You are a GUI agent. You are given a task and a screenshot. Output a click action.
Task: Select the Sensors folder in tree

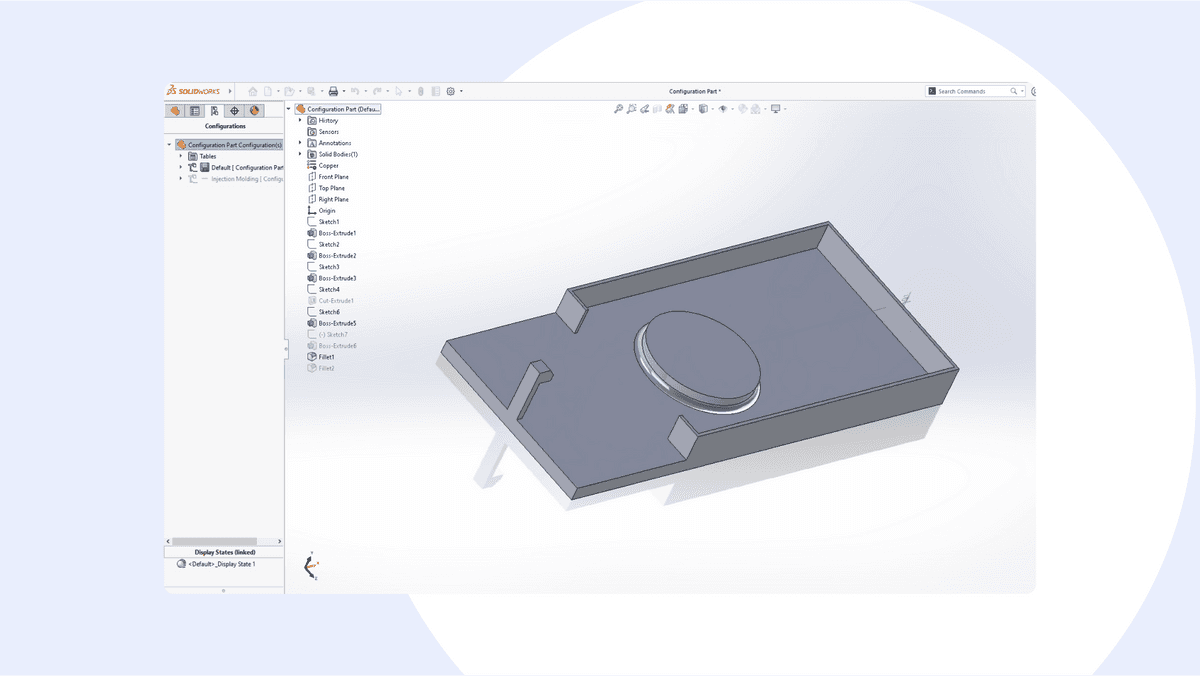323,132
